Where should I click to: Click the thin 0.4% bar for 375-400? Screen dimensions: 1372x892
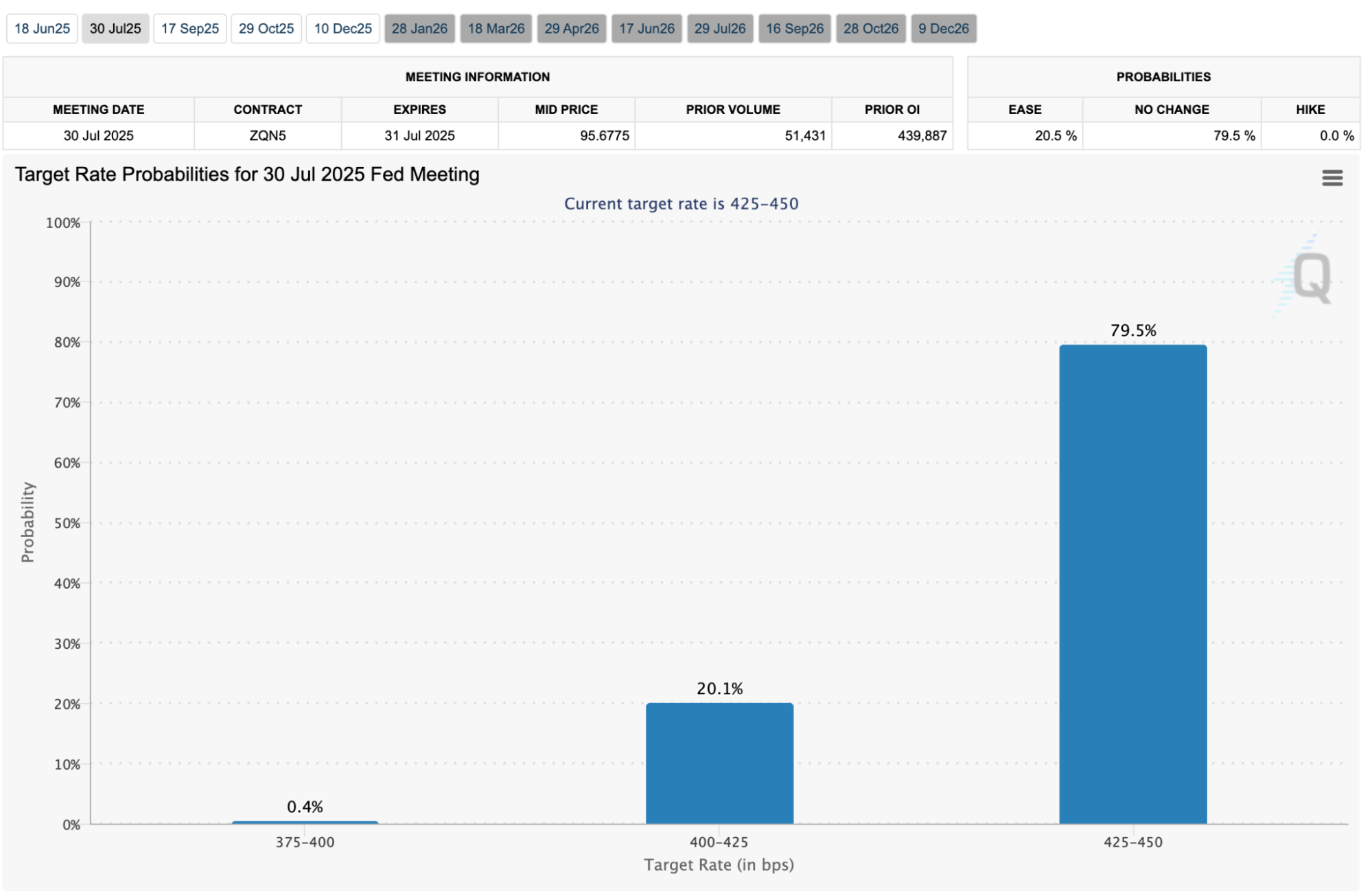(305, 822)
